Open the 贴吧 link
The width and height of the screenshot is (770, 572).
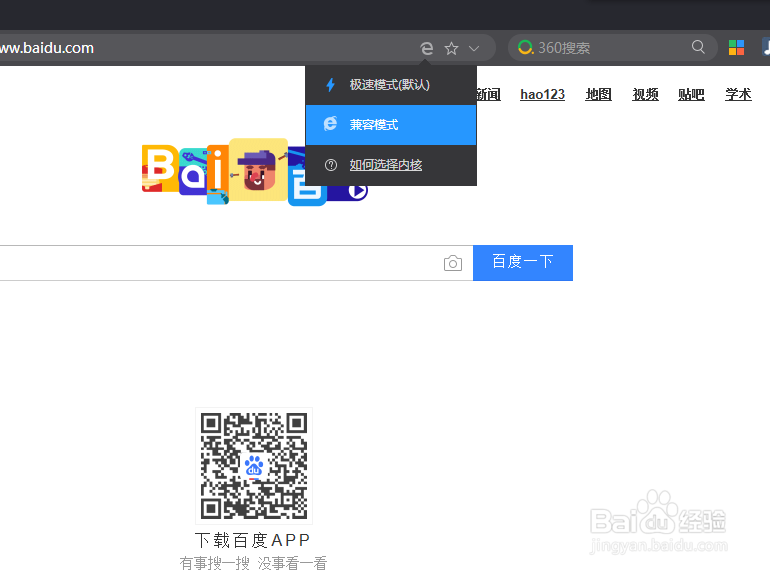[691, 94]
